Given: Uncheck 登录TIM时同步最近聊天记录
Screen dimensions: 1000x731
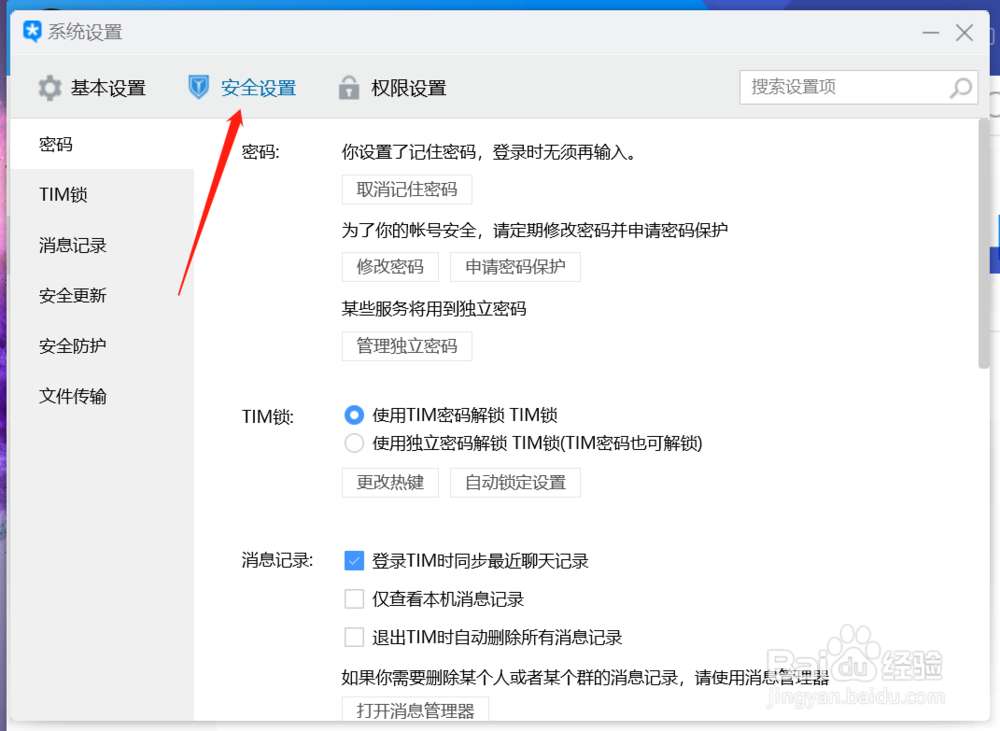Looking at the screenshot, I should point(354,561).
